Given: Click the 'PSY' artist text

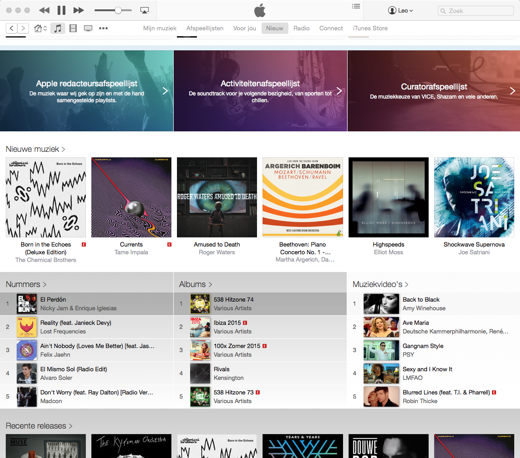Looking at the screenshot, I should 408,355.
